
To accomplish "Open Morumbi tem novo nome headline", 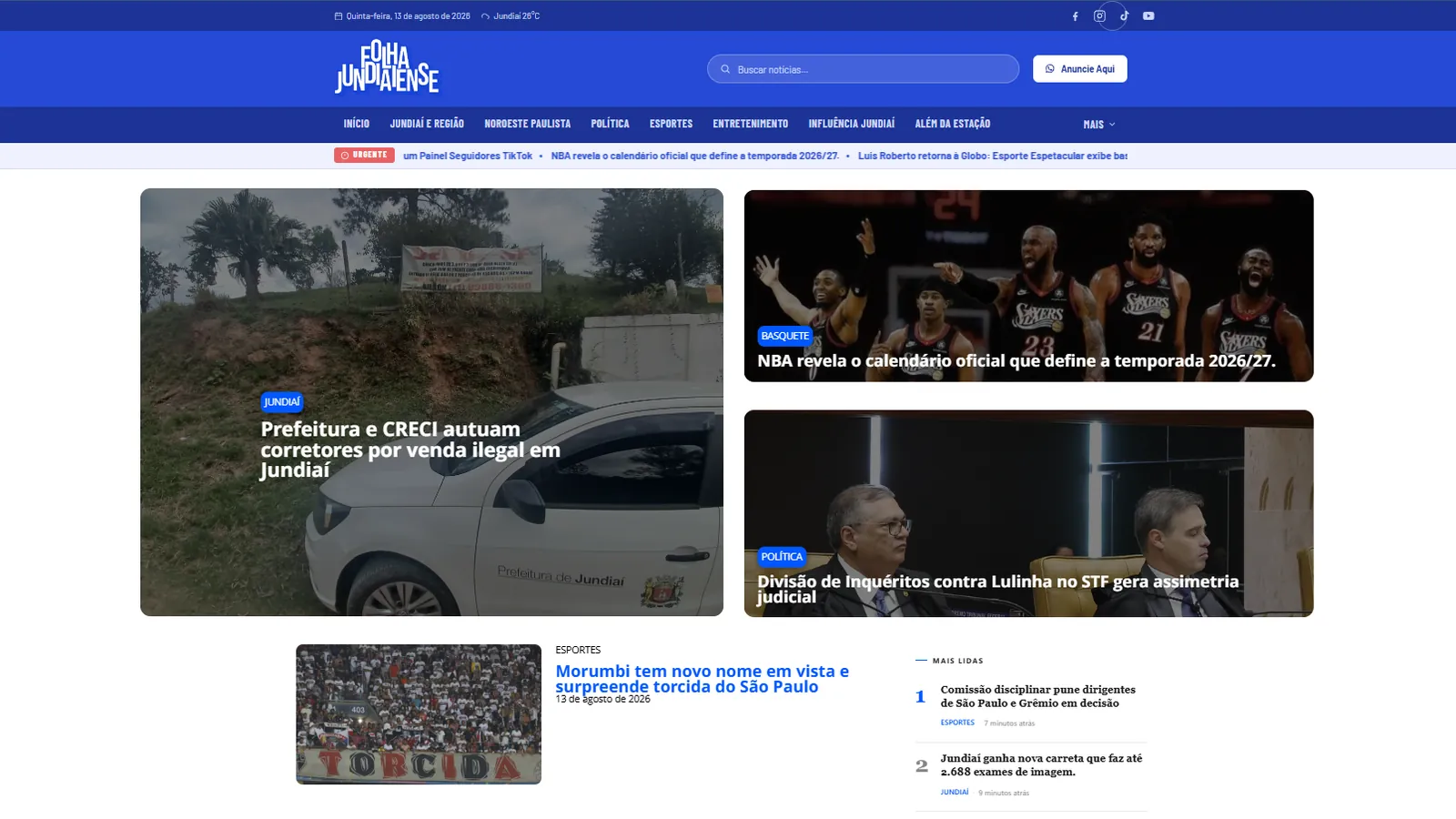I will tap(702, 679).
